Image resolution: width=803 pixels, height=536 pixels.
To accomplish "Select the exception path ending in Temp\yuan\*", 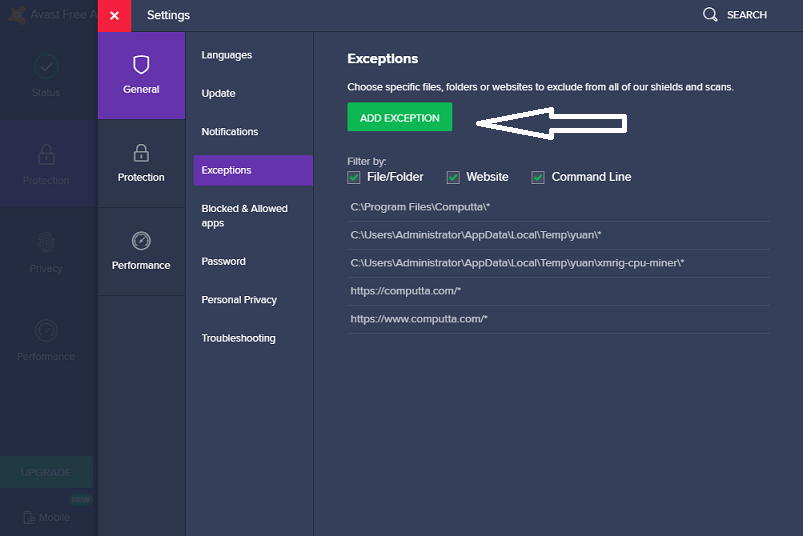I will (559, 235).
